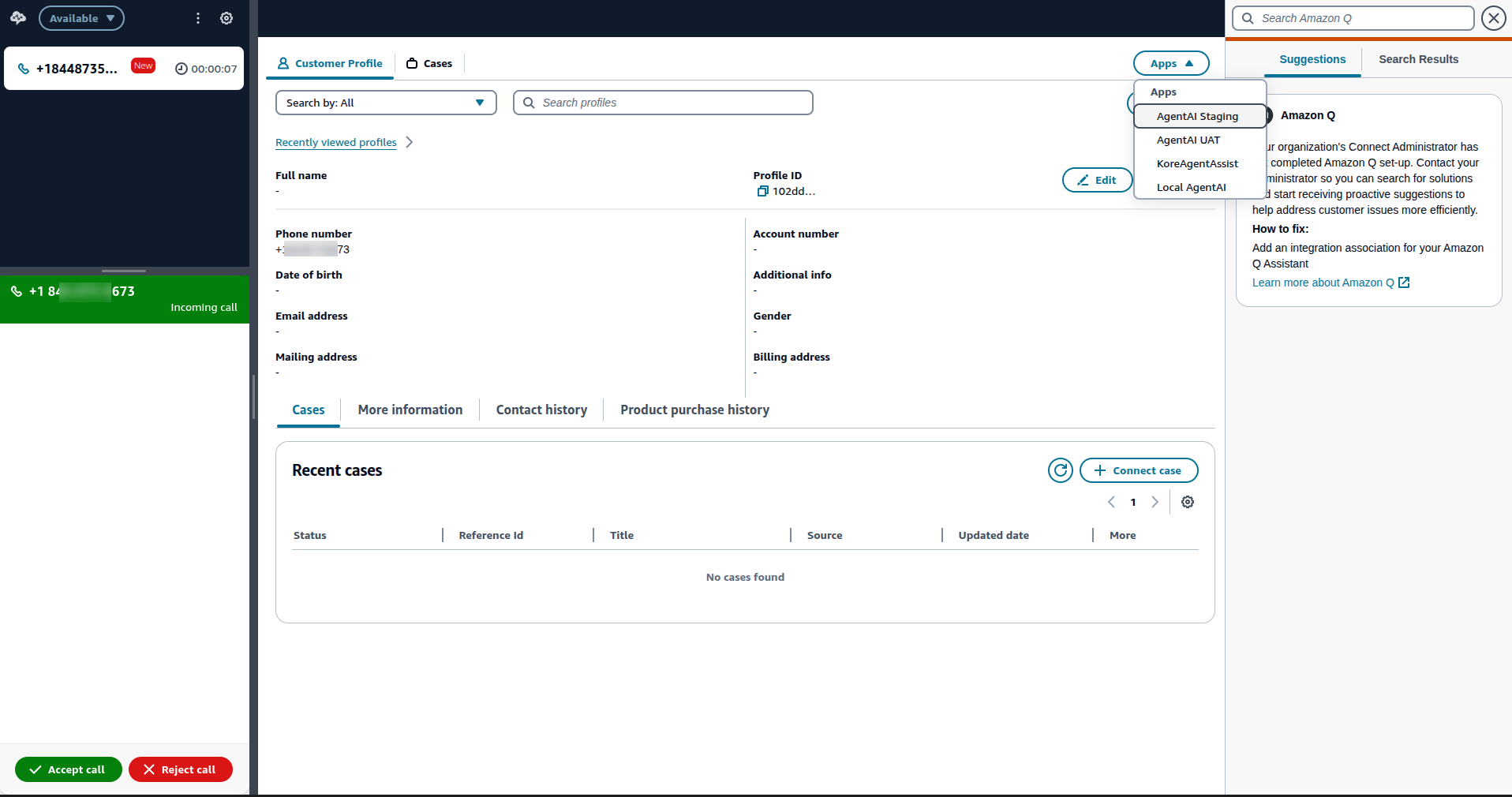The height and width of the screenshot is (797, 1512).
Task: Accept the incoming call
Action: point(69,769)
